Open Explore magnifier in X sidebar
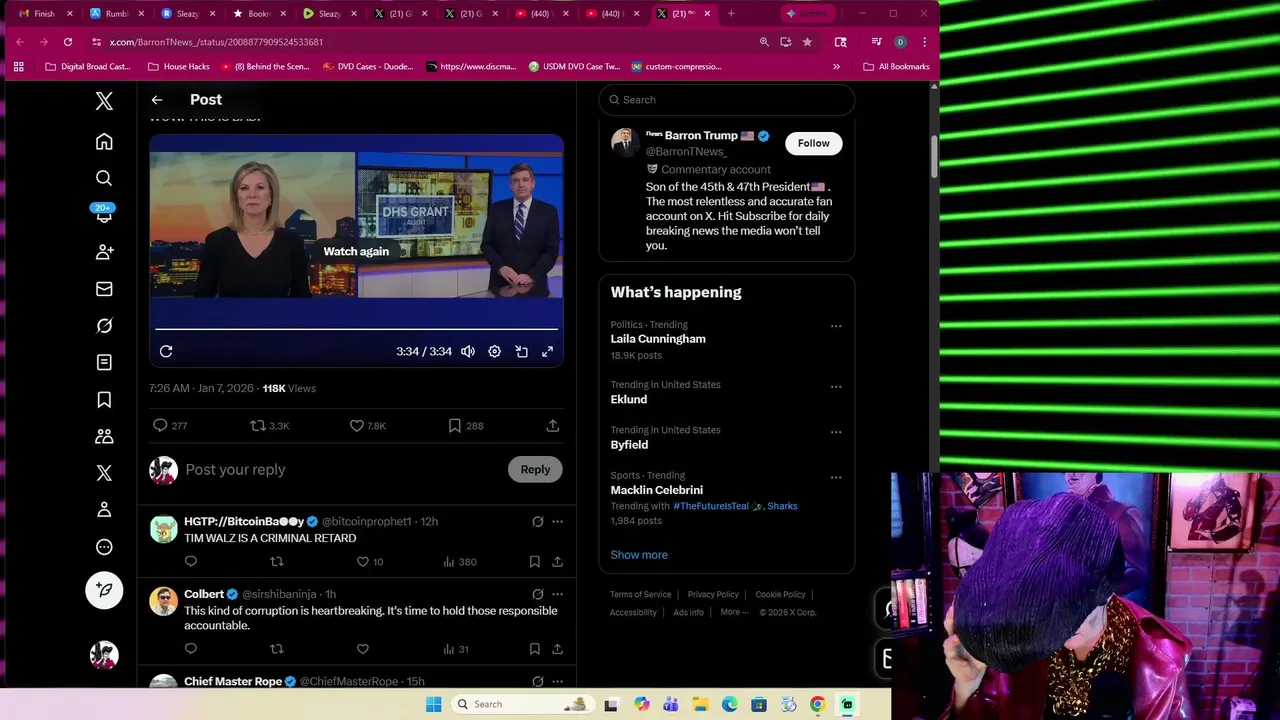This screenshot has height=720, width=1280. pyautogui.click(x=104, y=178)
